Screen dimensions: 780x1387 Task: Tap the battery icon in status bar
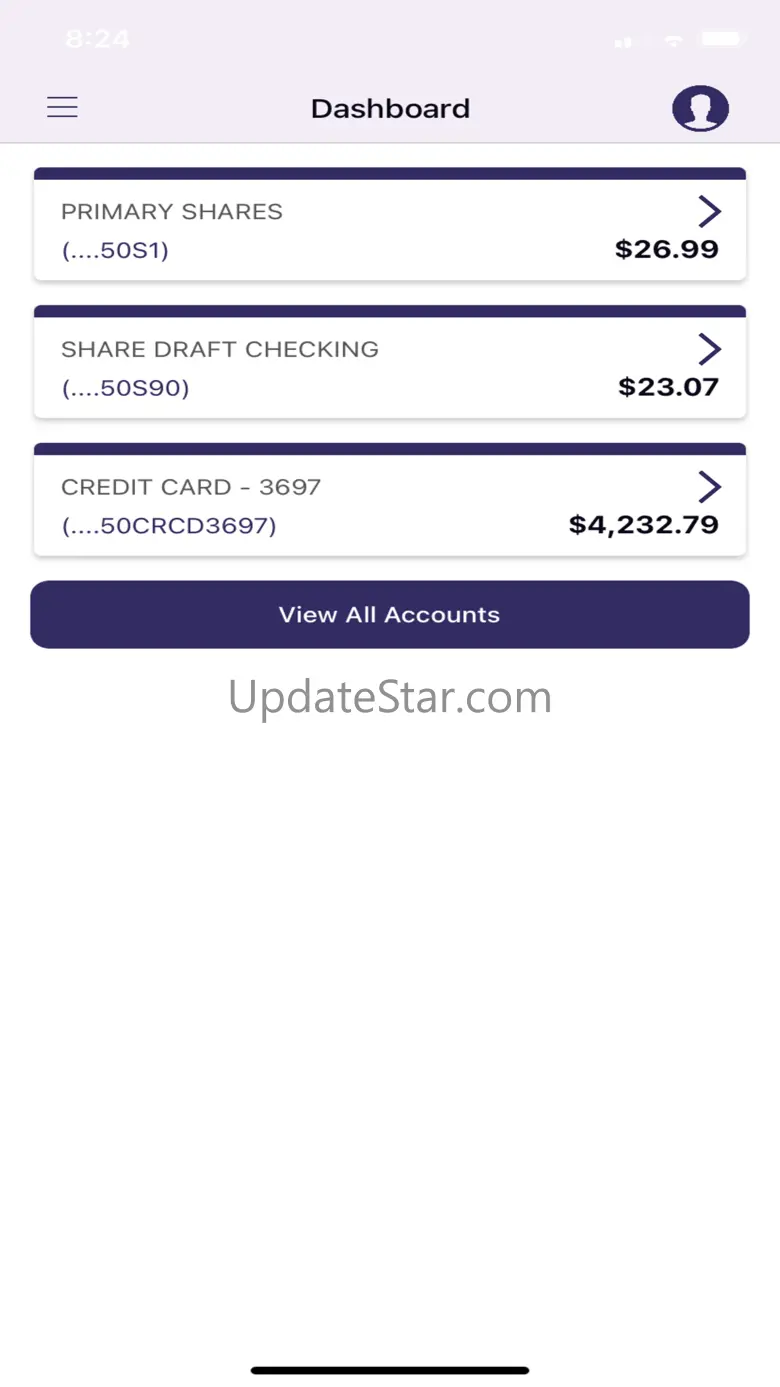[720, 40]
